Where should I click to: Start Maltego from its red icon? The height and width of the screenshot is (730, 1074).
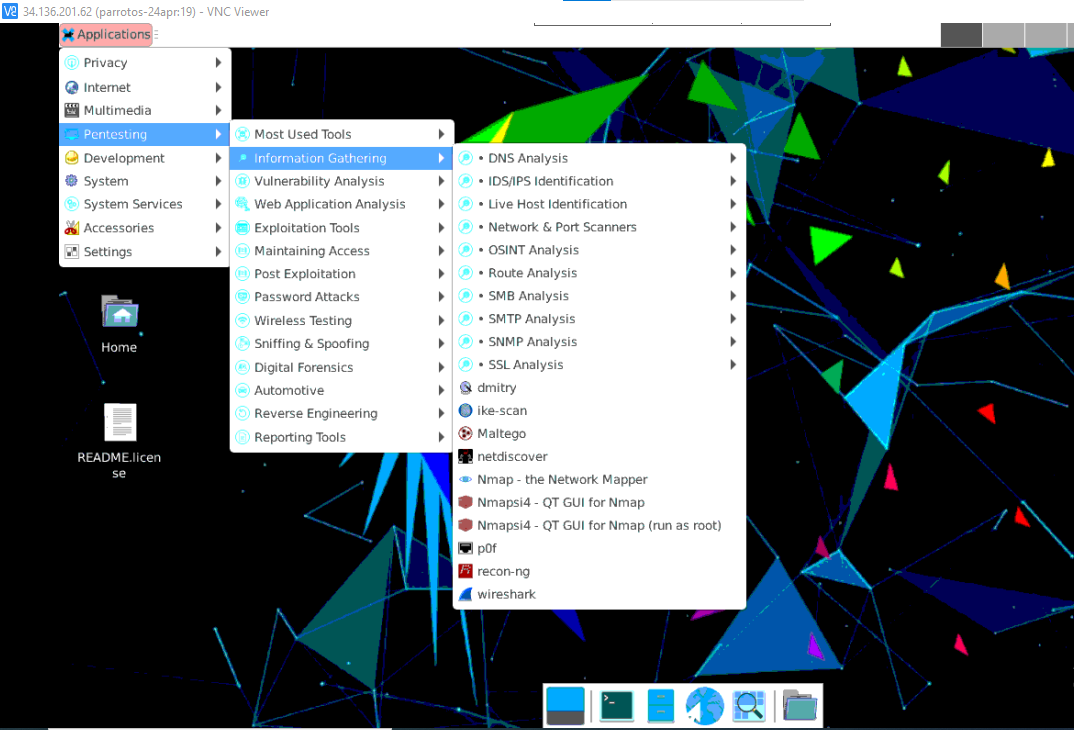coord(466,433)
